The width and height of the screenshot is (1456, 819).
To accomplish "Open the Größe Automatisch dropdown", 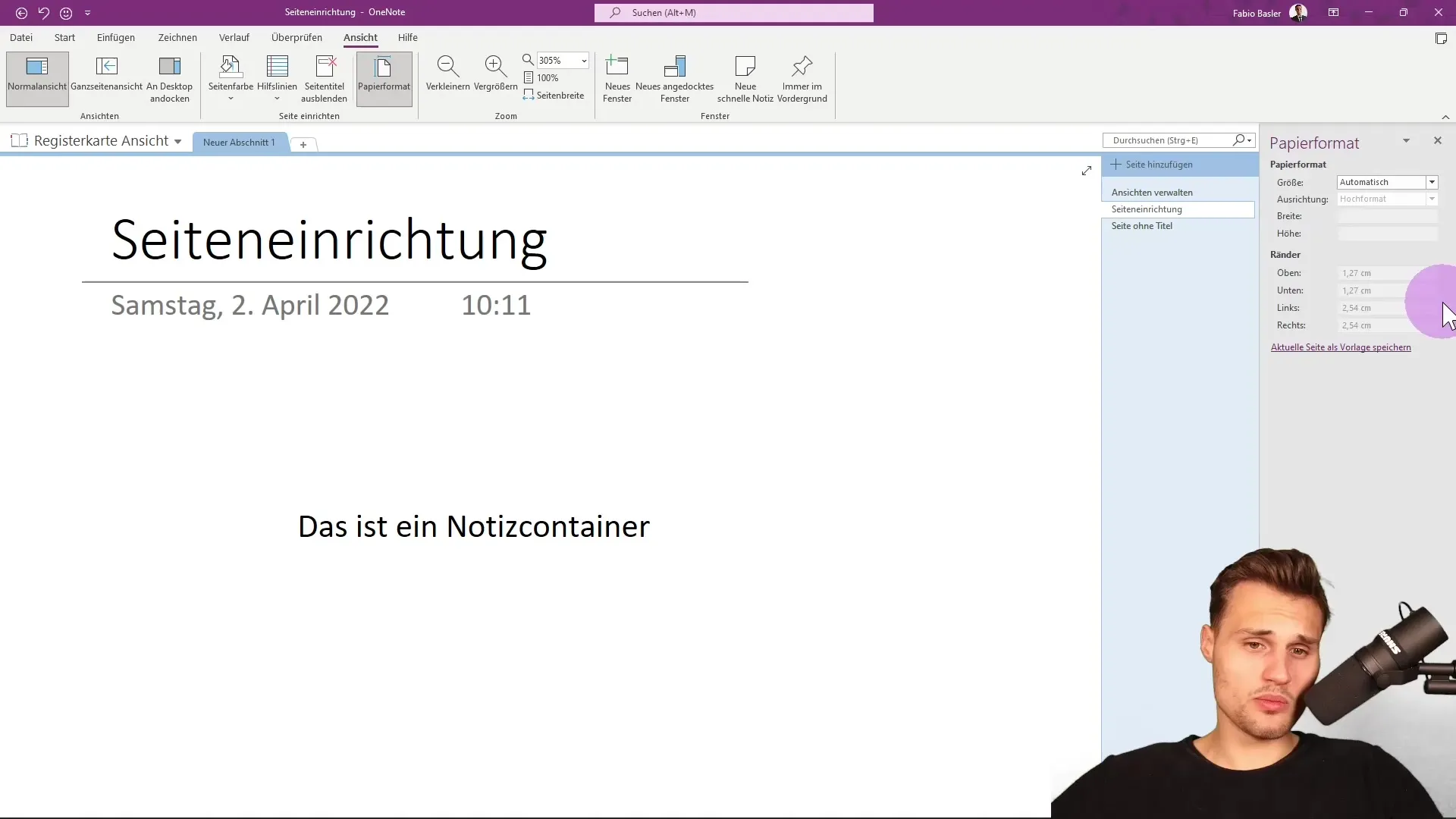I will [x=1431, y=183].
